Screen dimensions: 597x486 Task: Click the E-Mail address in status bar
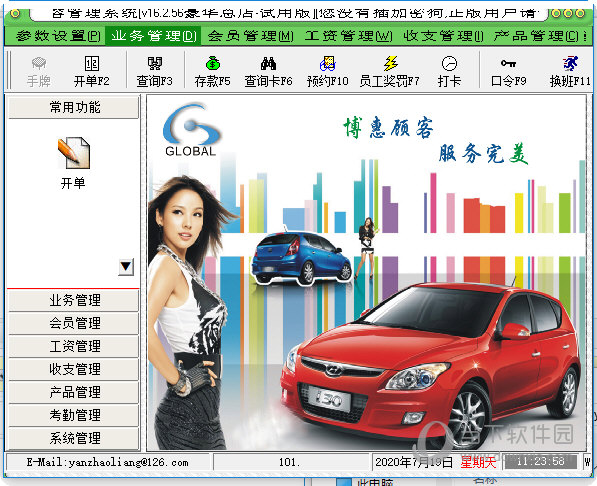pyautogui.click(x=107, y=462)
